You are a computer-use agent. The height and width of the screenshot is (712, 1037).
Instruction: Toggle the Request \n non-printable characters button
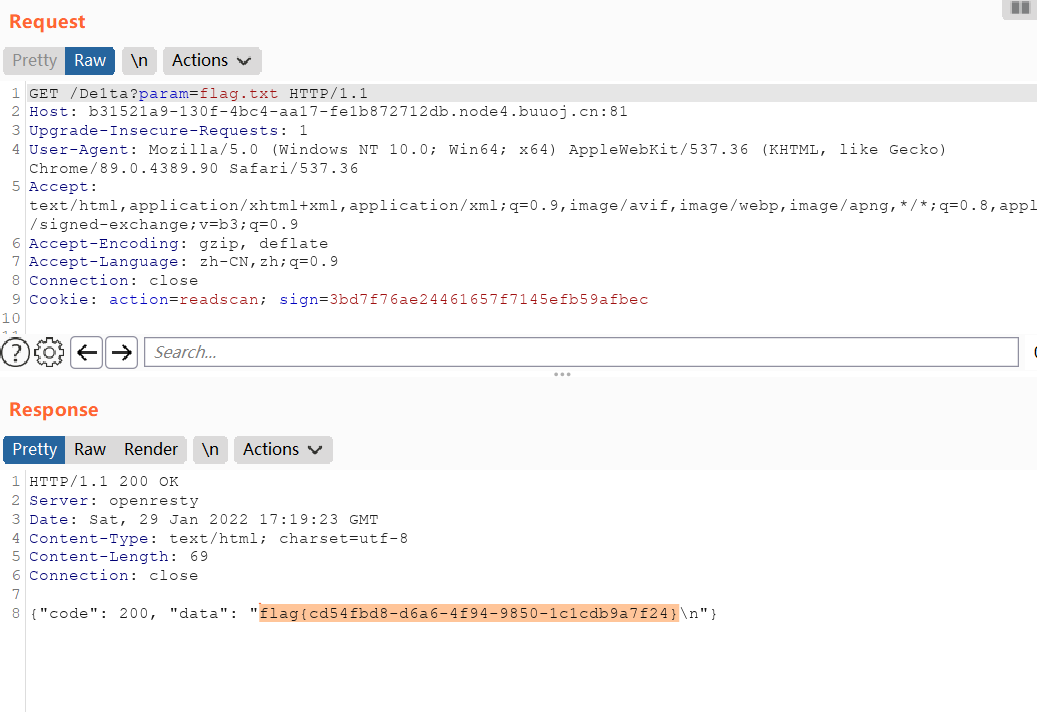[139, 61]
